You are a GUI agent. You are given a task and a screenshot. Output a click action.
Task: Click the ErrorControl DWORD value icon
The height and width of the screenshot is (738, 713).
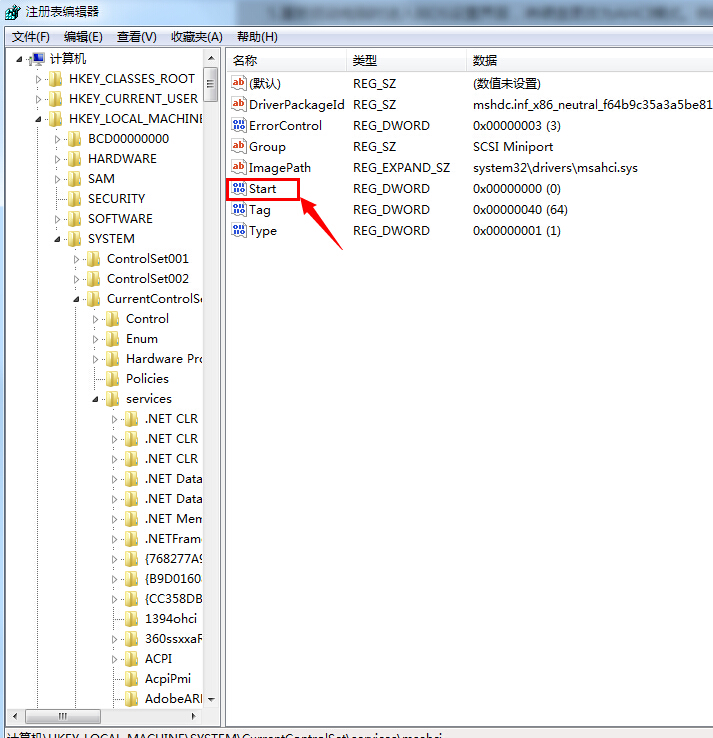239,125
